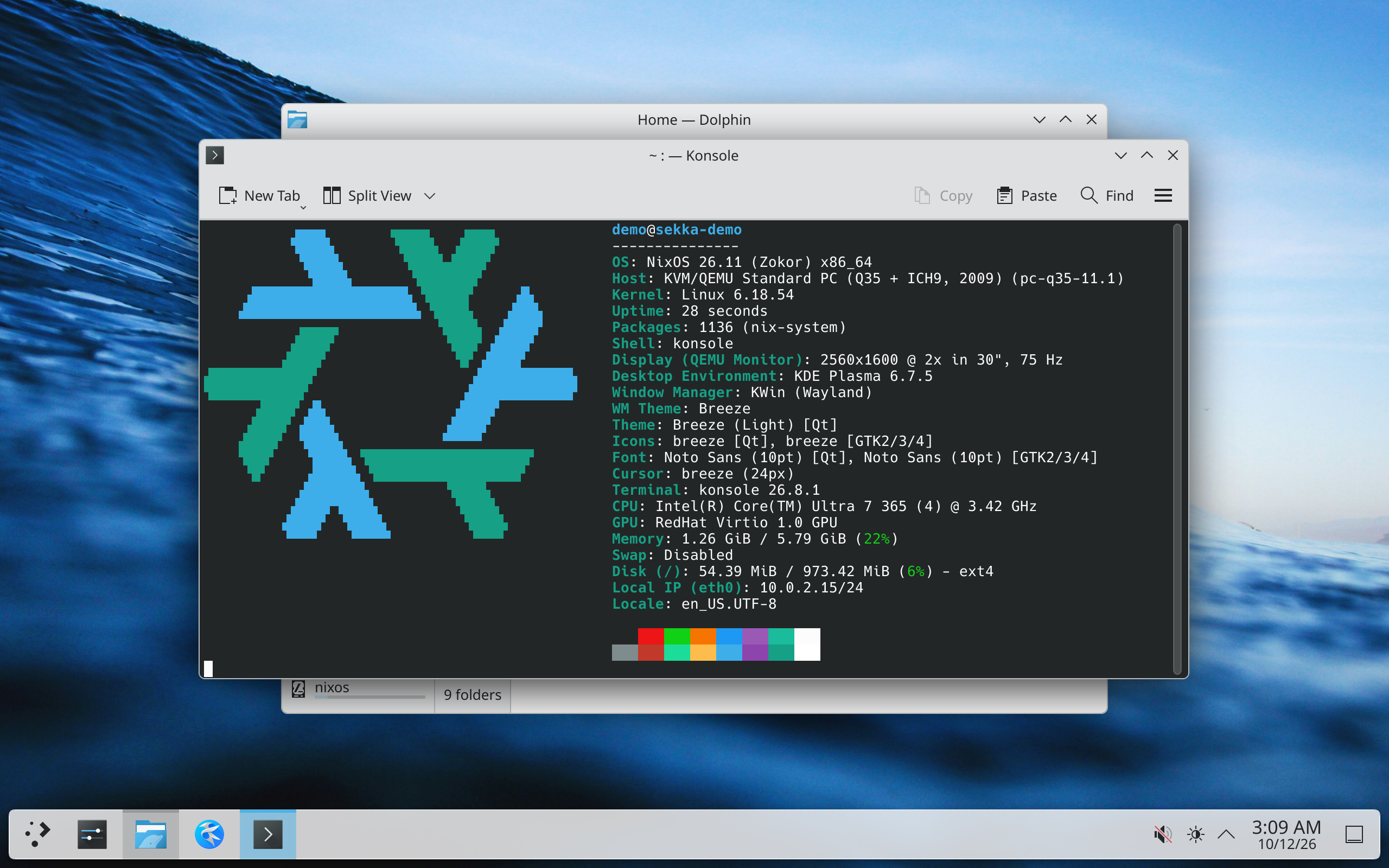The image size is (1389, 868).
Task: Click the Show Desktop button in panel
Action: [1354, 834]
